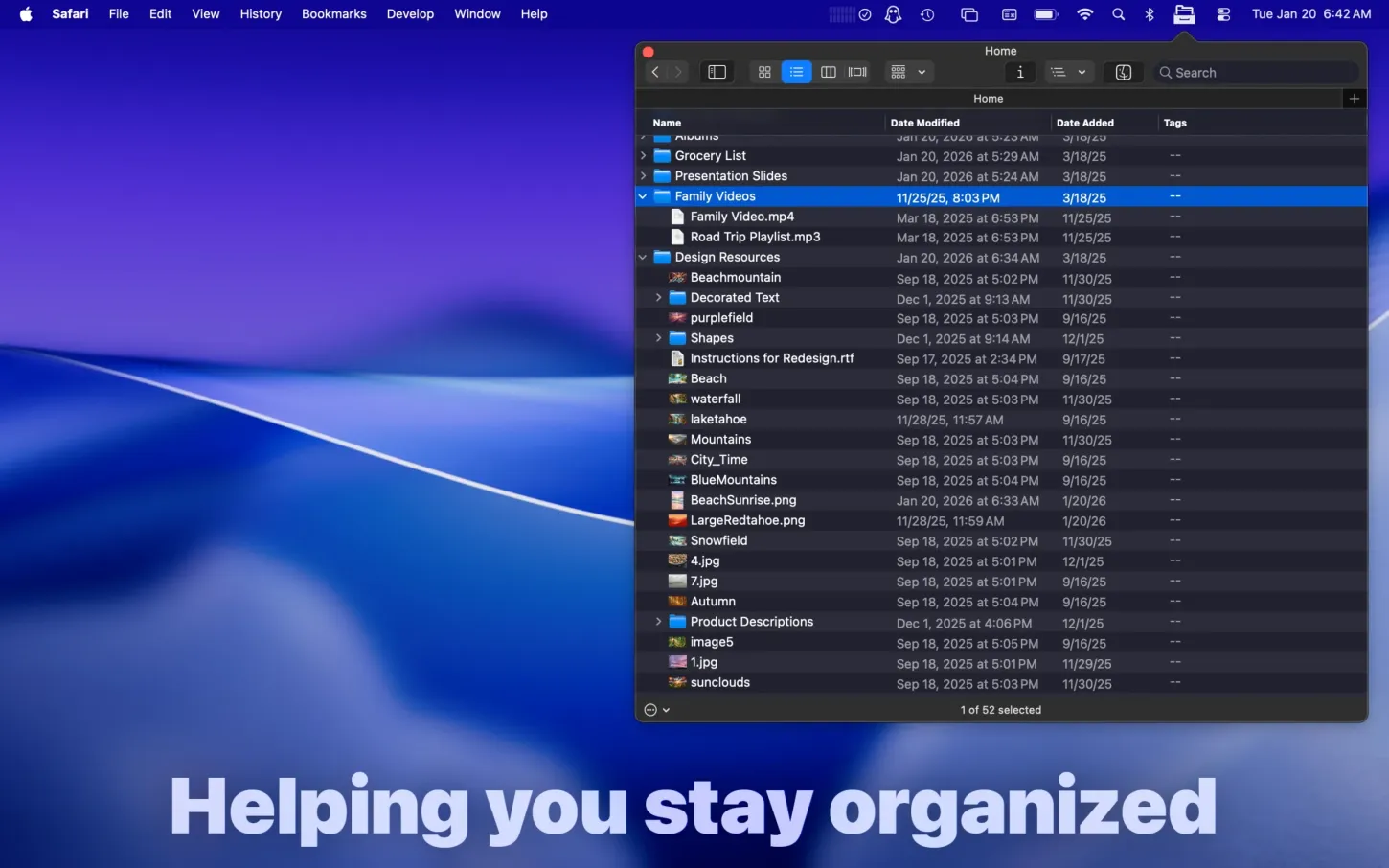The image size is (1389, 868).
Task: Click the Finder face toolbar icon
Action: point(1124,72)
